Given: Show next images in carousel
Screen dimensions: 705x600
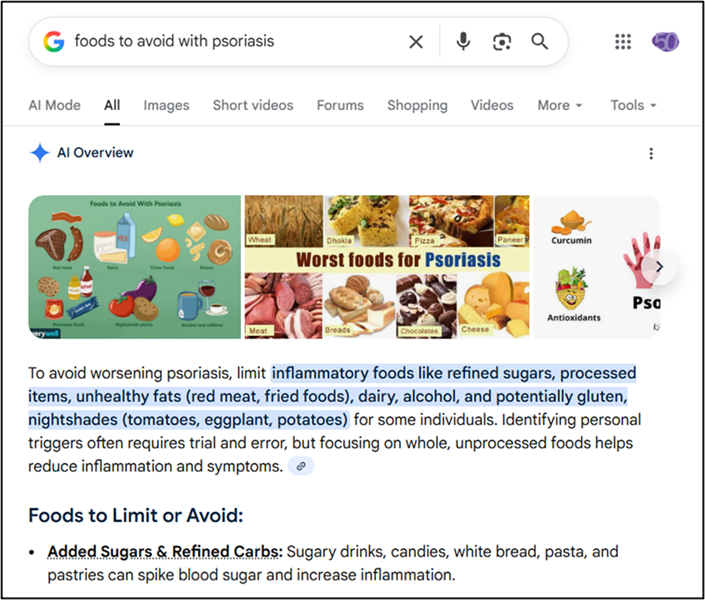Looking at the screenshot, I should coord(659,267).
